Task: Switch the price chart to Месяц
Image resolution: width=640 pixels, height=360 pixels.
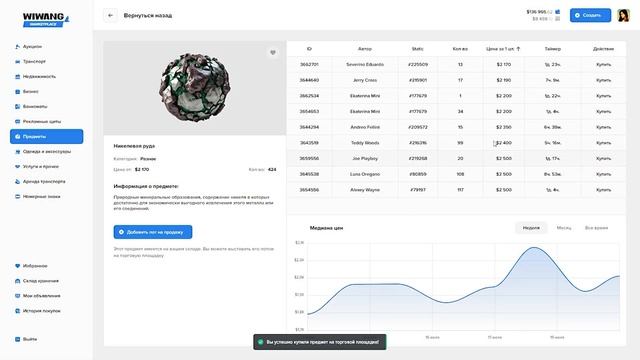Action: (564, 228)
